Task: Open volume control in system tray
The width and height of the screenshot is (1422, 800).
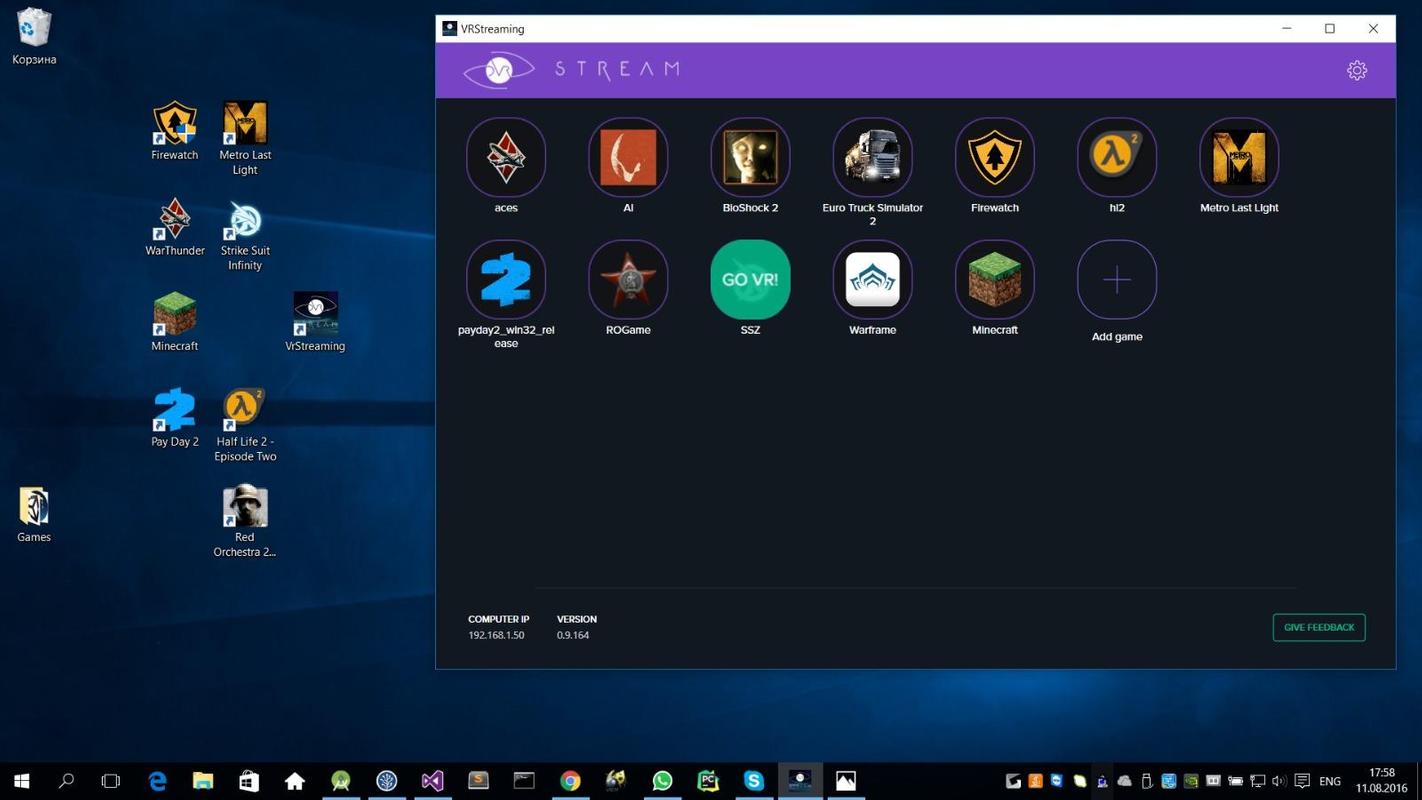Action: pyautogui.click(x=1279, y=781)
